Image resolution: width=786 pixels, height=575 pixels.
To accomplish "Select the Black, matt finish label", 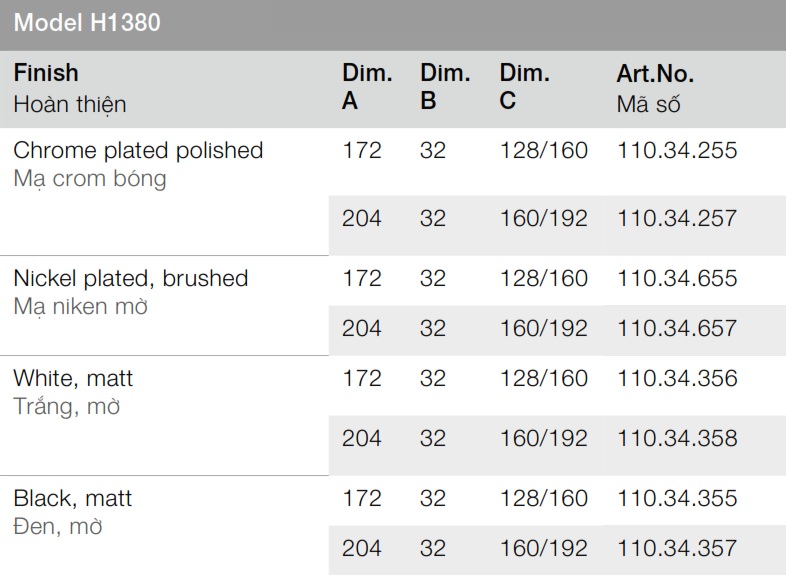I will [72, 499].
